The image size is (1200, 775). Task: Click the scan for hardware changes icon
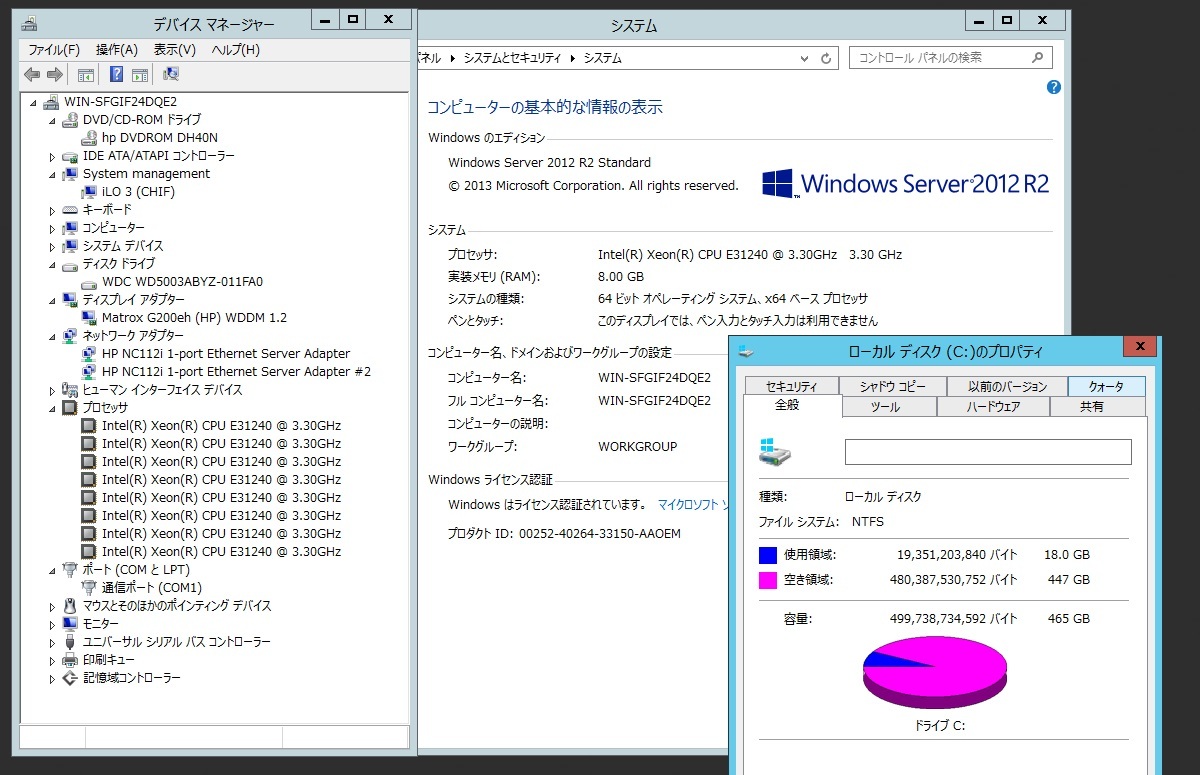170,74
